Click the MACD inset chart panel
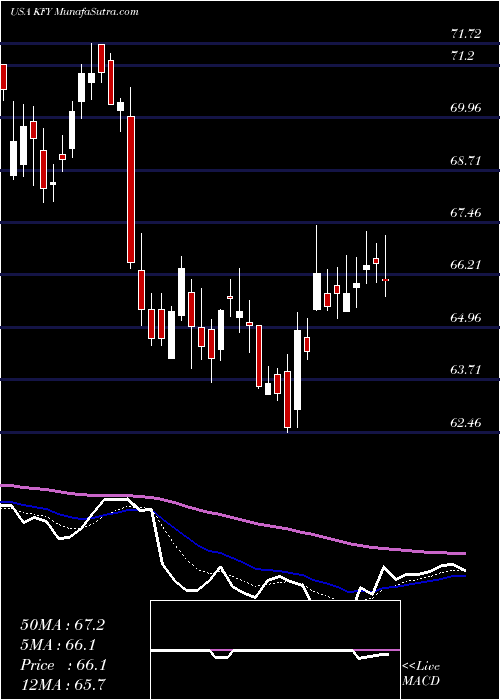Image resolution: width=500 pixels, height=700 pixels. pyautogui.click(x=275, y=650)
